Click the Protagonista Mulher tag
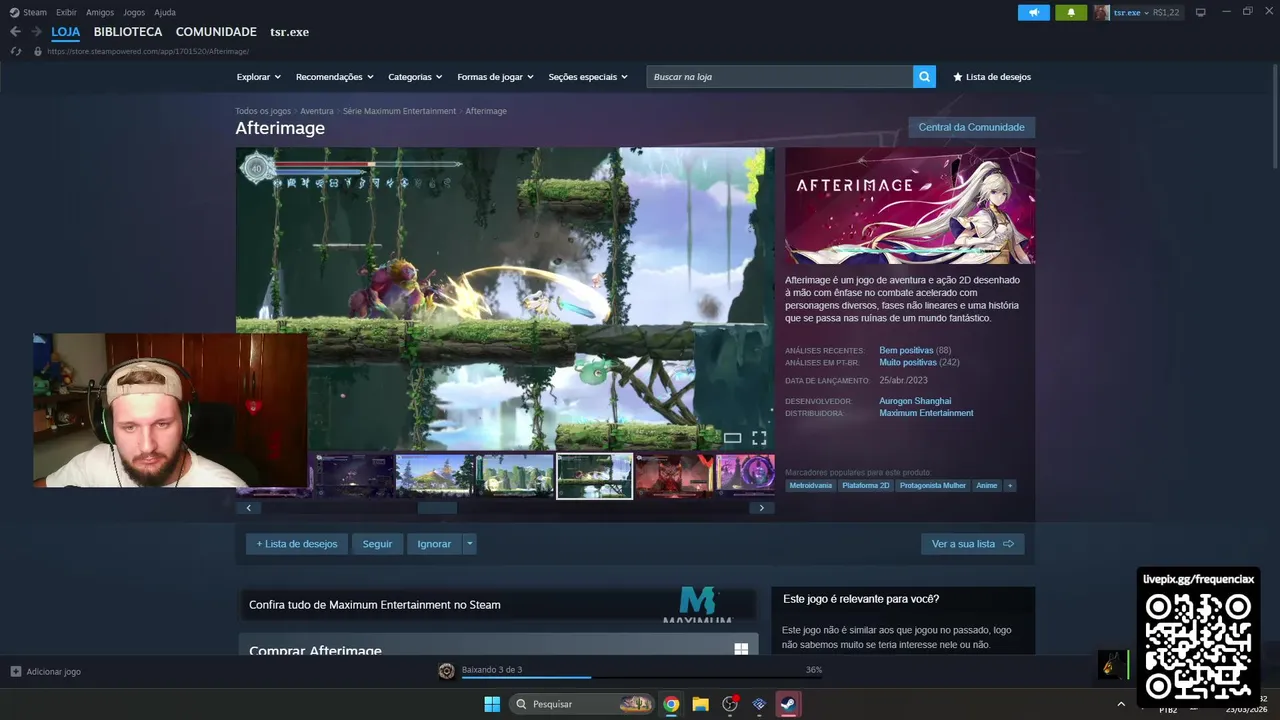 tap(932, 485)
